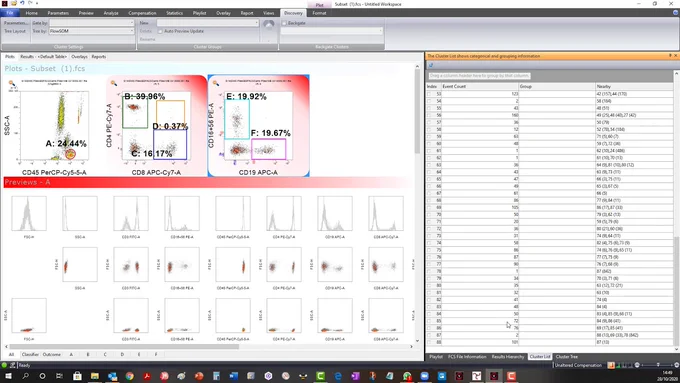Viewport: 680px width, 383px height.
Task: Check the checkbox for cluster index 53
Action: pos(429,94)
